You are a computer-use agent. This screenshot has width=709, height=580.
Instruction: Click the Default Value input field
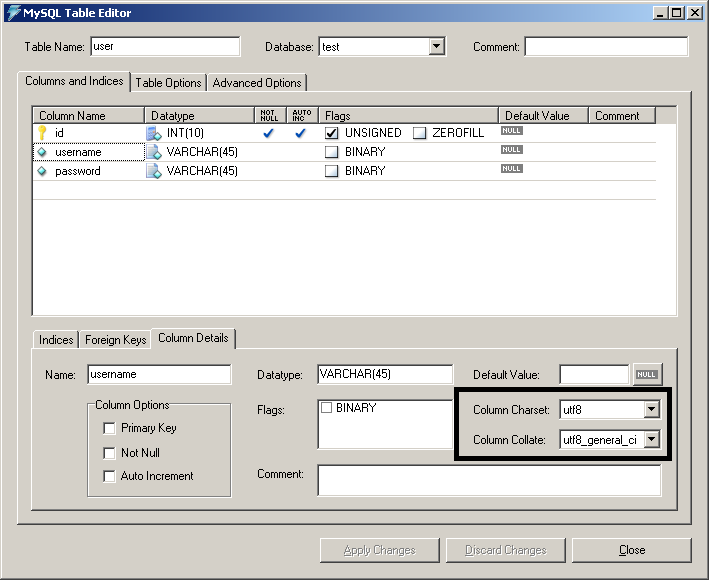pos(594,374)
